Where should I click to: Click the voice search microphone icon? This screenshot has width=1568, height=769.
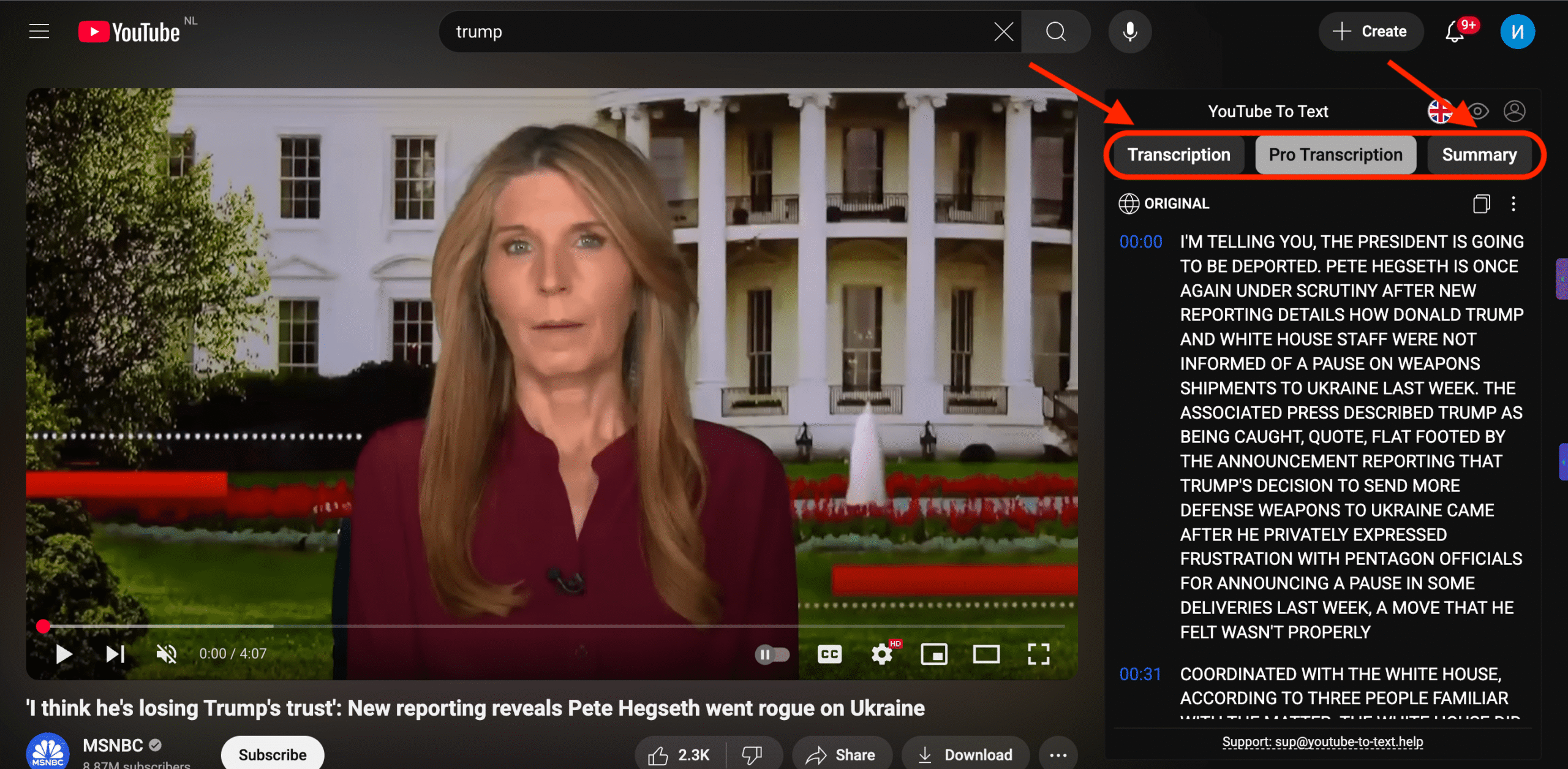coord(1129,31)
